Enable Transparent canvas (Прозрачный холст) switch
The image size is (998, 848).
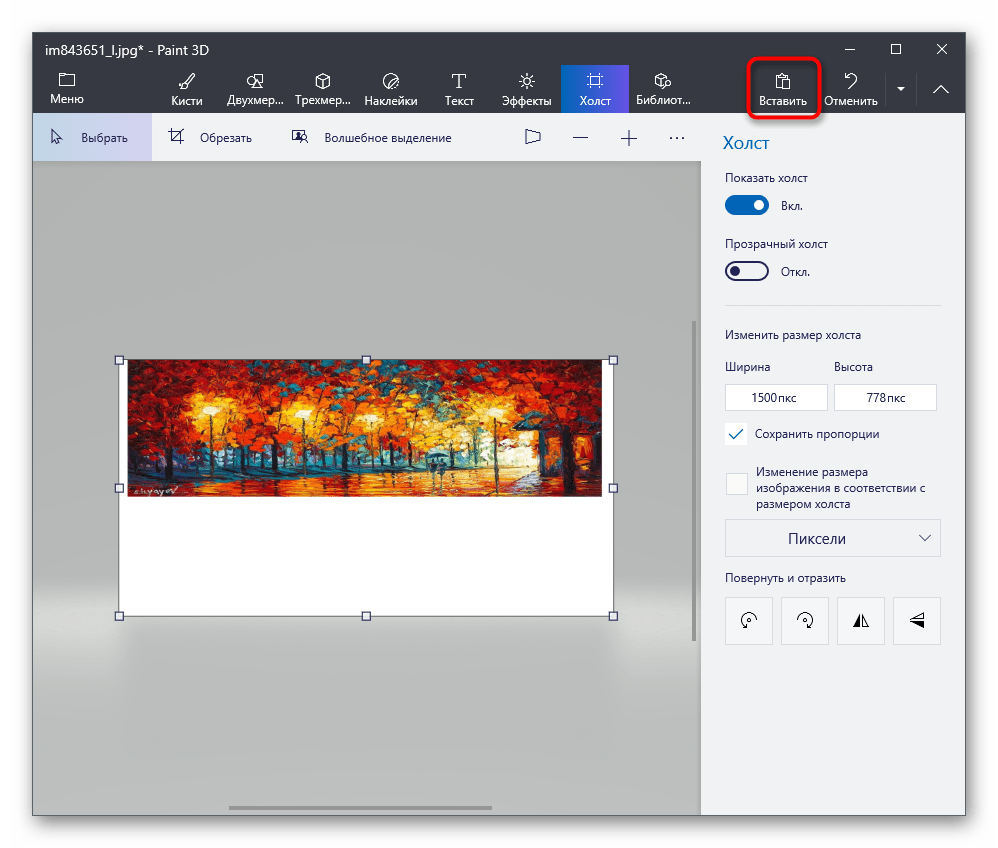tap(747, 271)
